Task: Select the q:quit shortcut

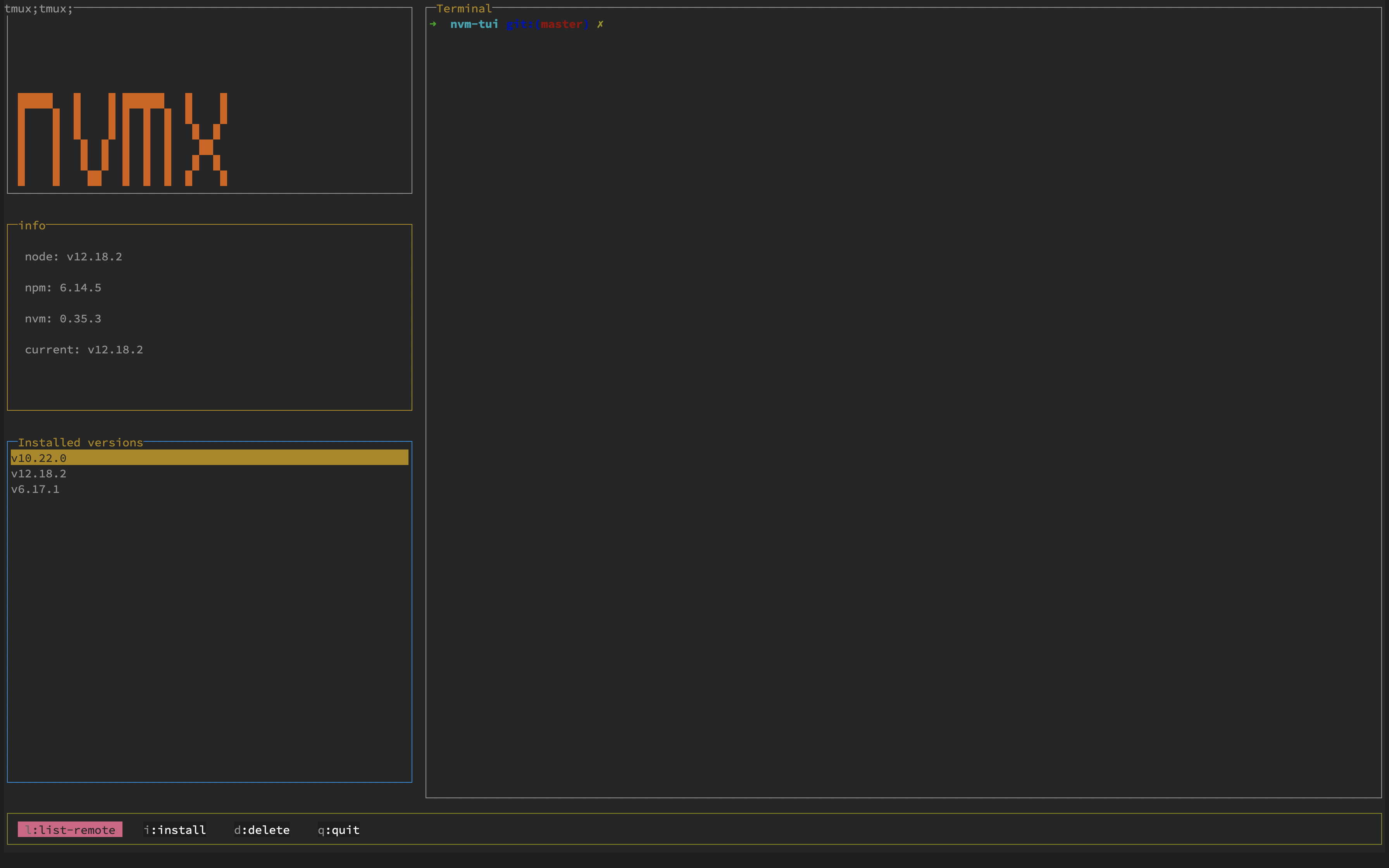Action: point(339,830)
